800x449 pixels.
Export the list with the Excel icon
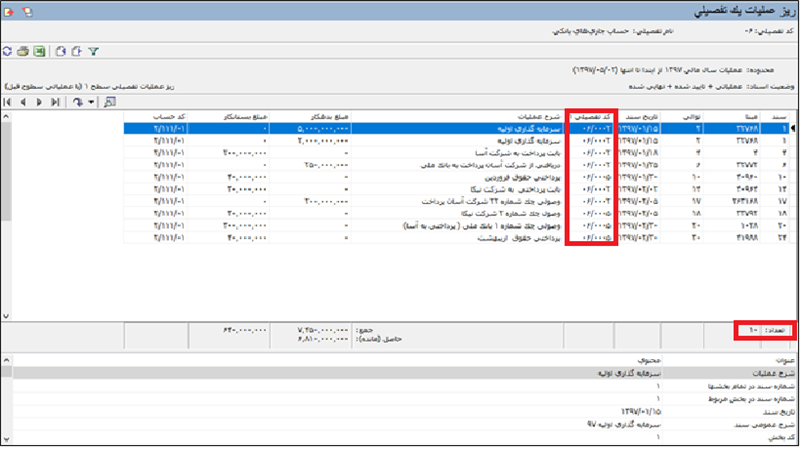(38, 50)
